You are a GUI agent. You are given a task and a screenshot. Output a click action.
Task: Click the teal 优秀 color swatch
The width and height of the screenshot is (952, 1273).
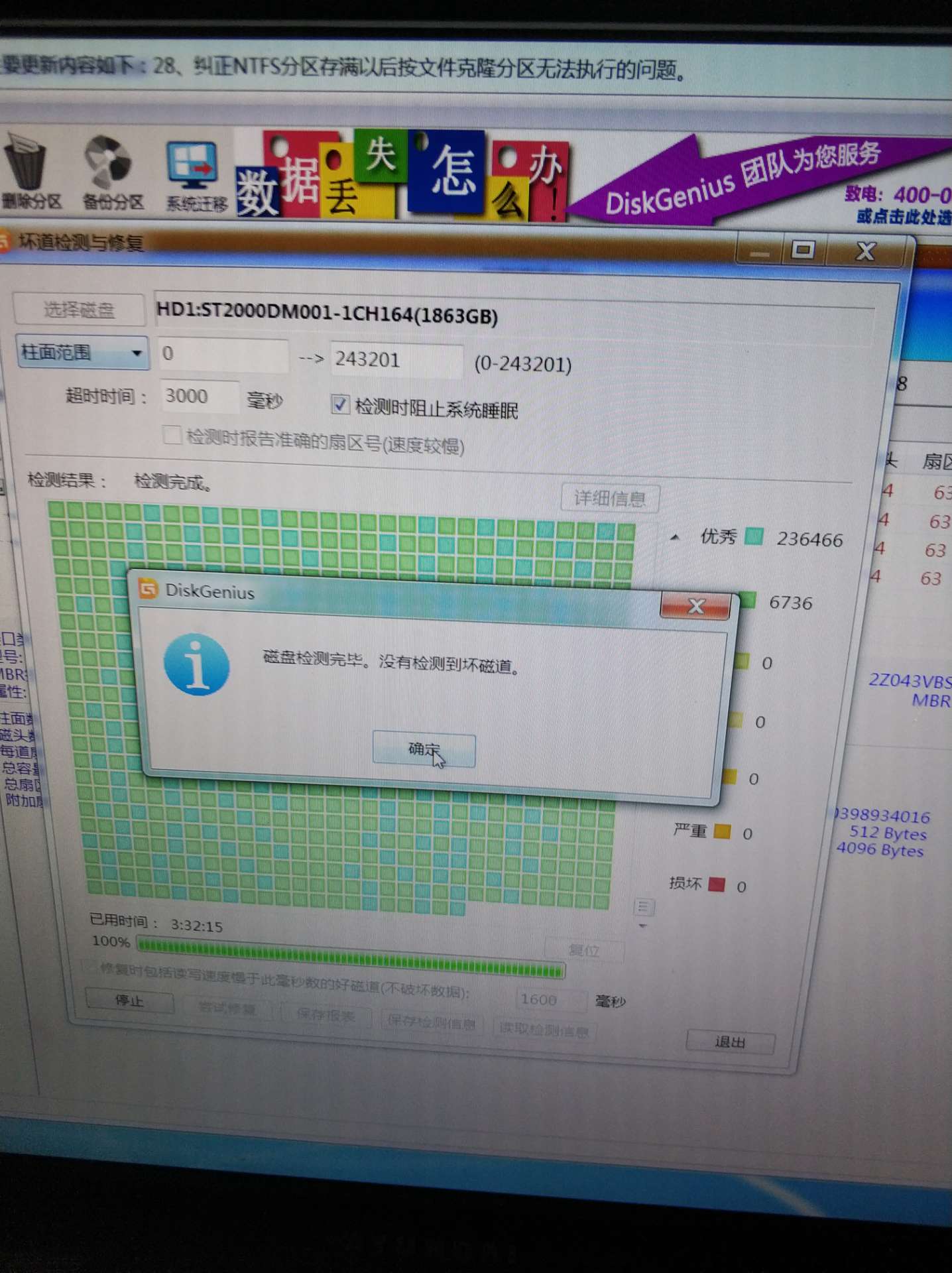[754, 536]
